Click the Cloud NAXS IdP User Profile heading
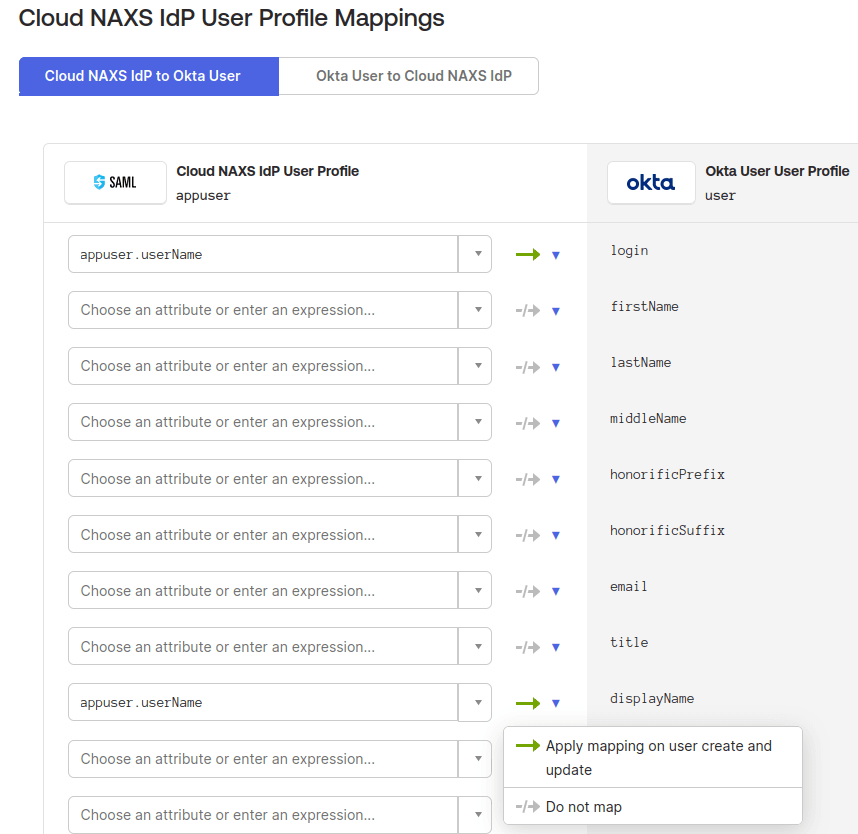Image resolution: width=858 pixels, height=834 pixels. (268, 171)
